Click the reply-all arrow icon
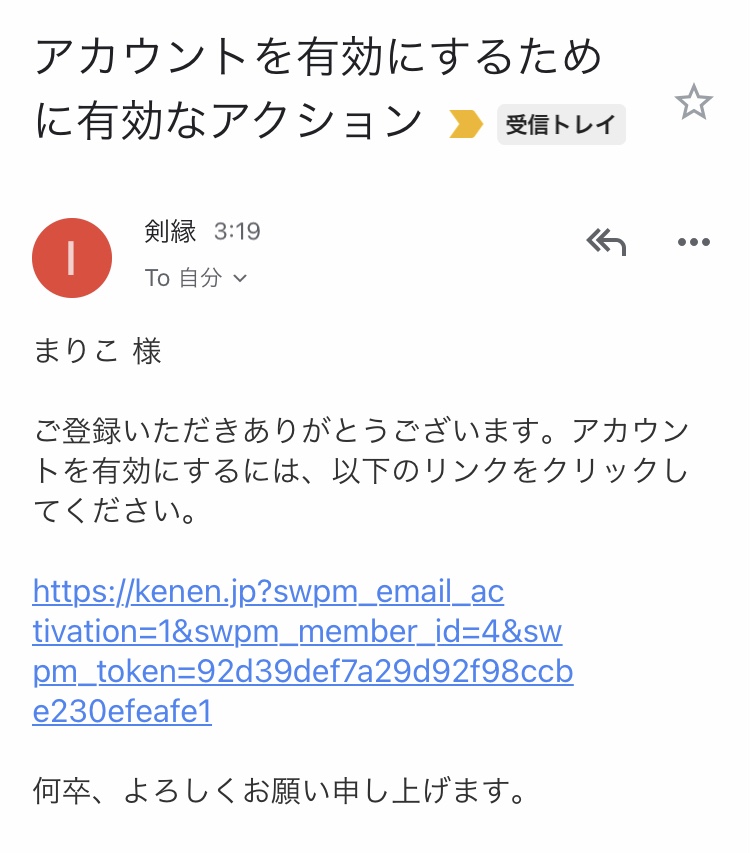Screen dimensions: 750x853 pyautogui.click(x=606, y=241)
